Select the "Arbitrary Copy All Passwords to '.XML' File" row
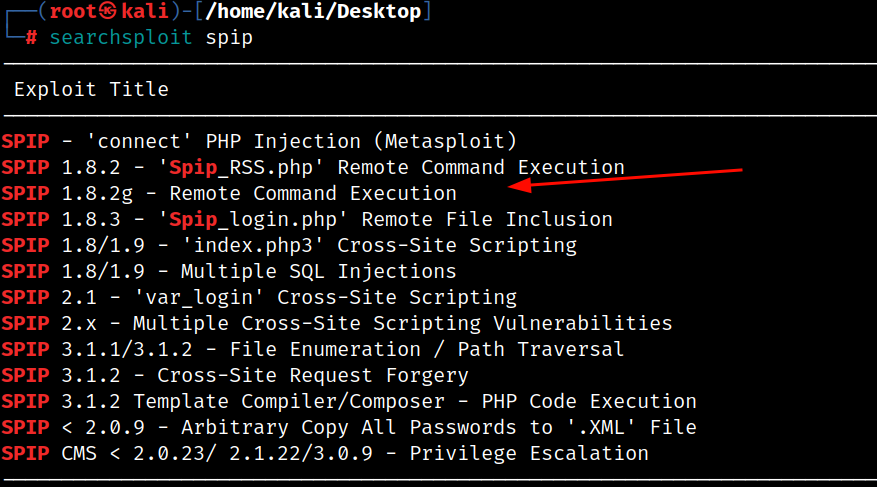The image size is (877, 487). (349, 428)
